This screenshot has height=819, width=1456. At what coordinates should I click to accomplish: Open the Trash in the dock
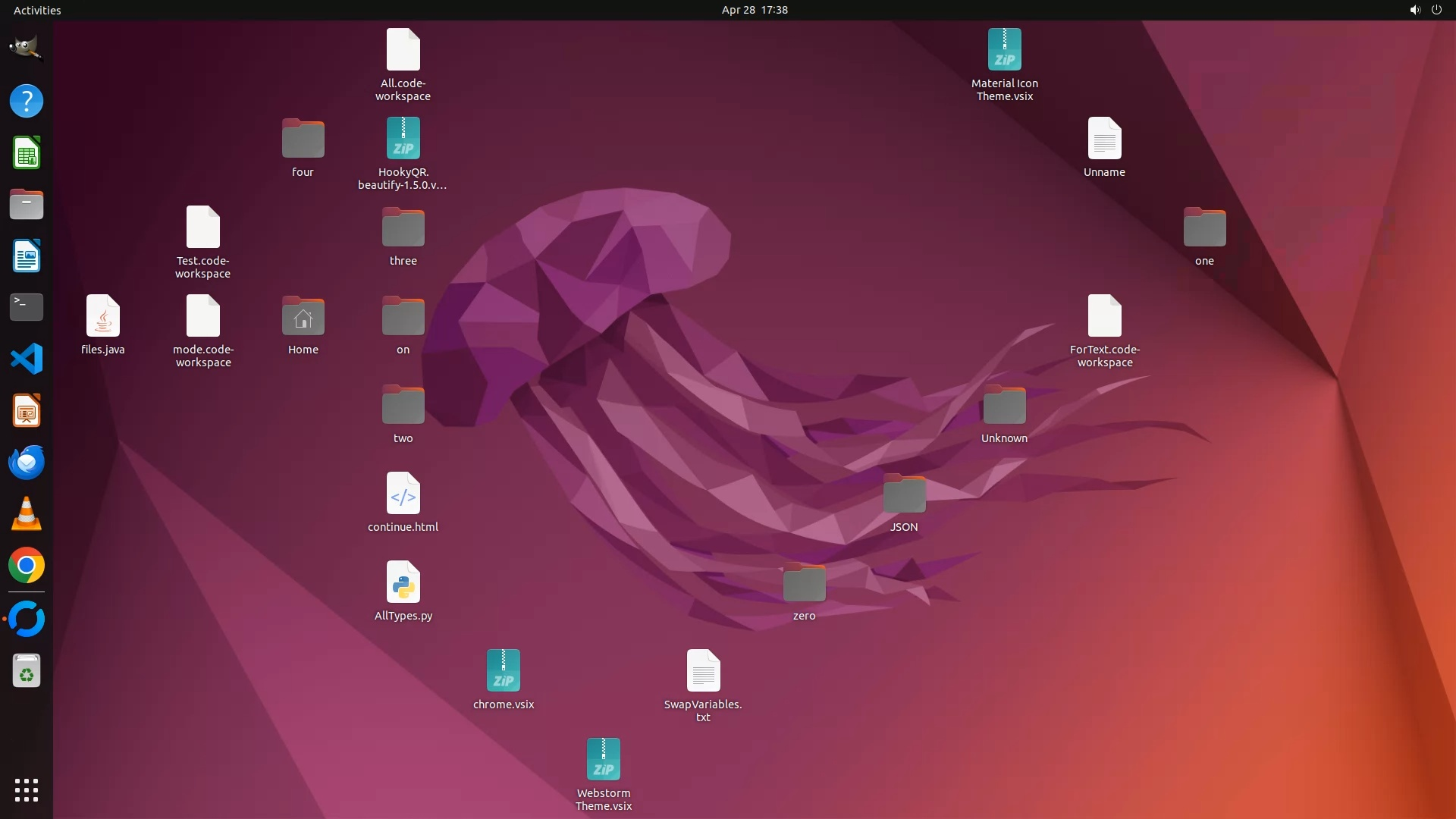click(27, 671)
